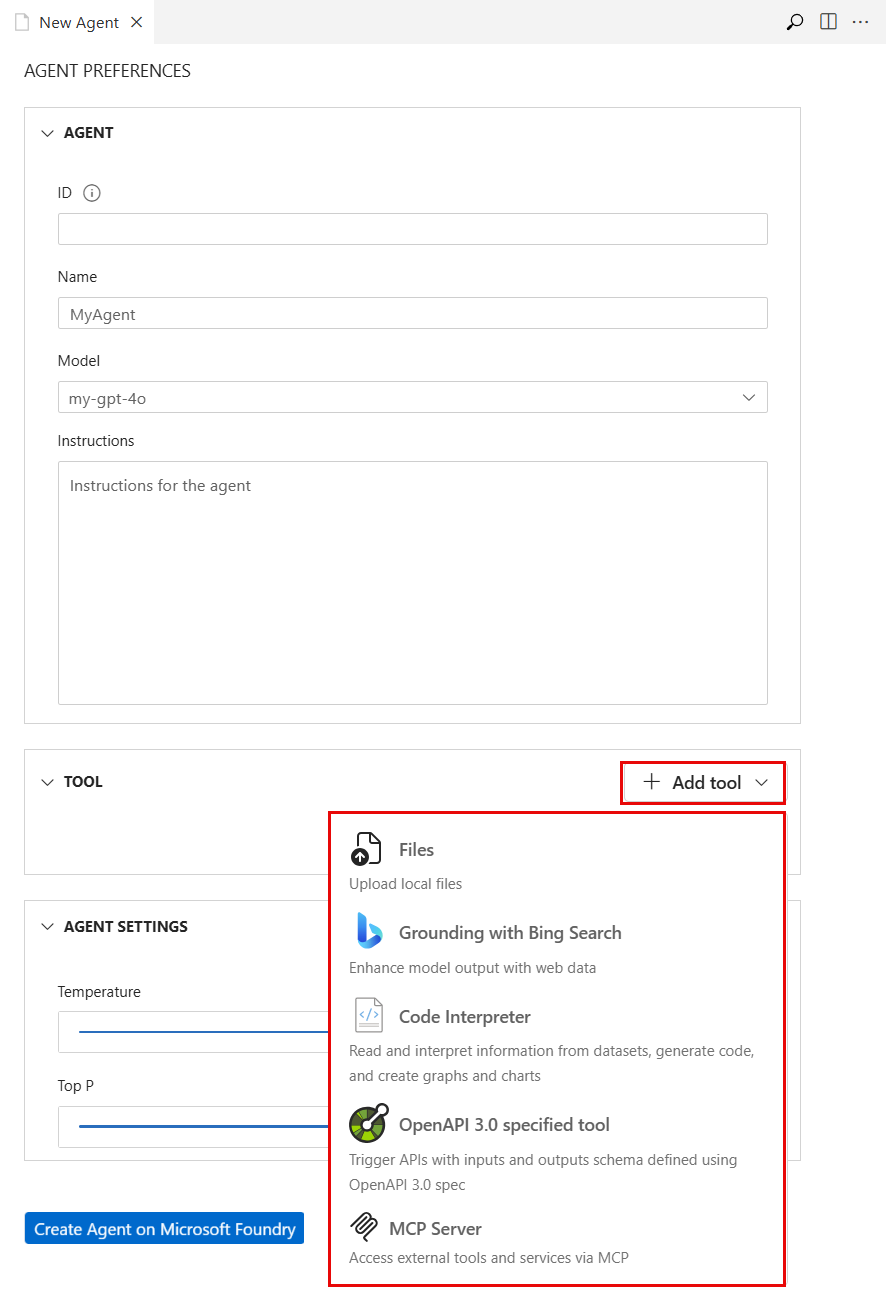Click the Instructions text area
886x1309 pixels.
tap(412, 582)
